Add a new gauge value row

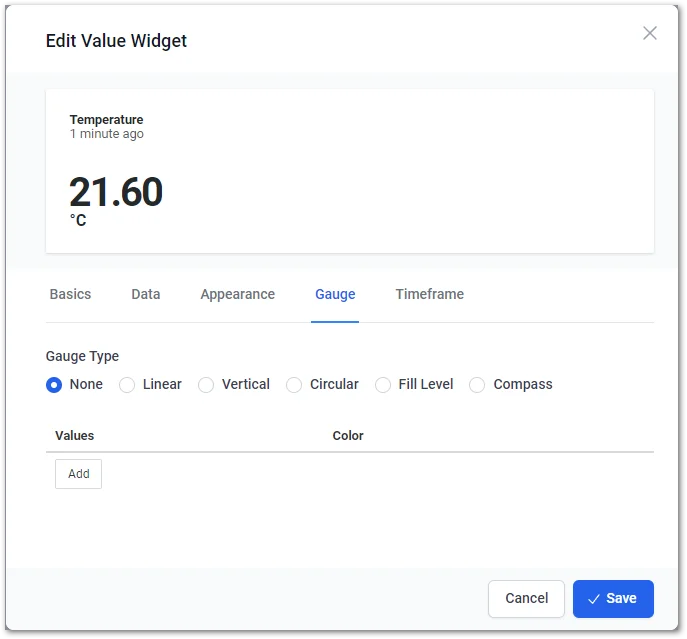pos(78,474)
